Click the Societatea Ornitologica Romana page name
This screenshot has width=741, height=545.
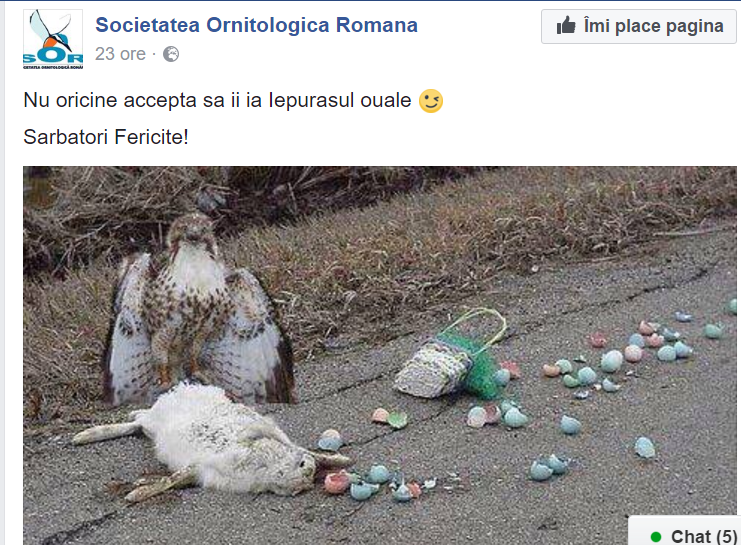(256, 26)
